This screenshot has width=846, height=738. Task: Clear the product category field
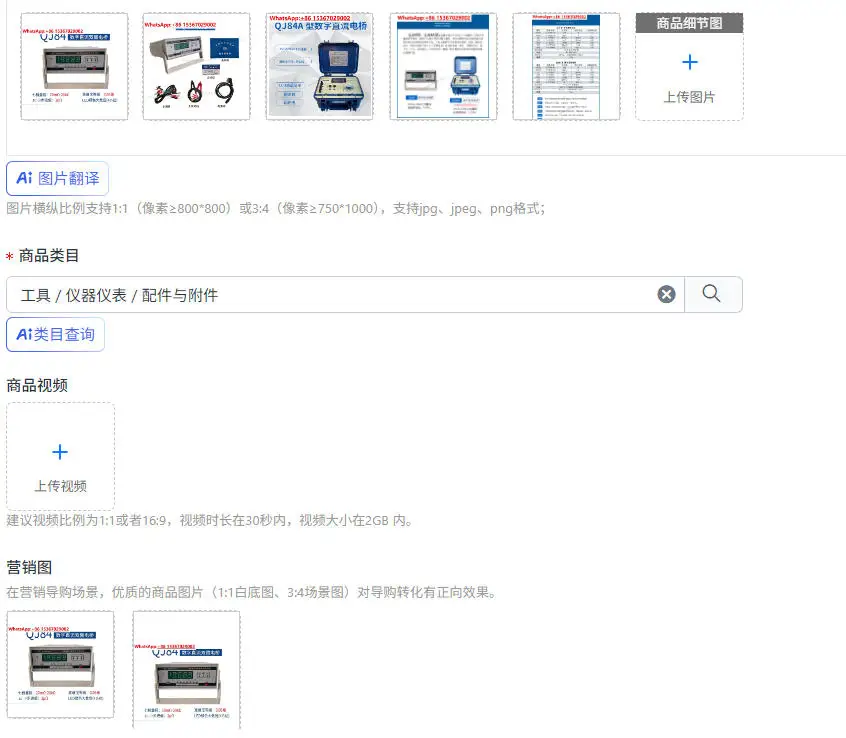pos(666,294)
